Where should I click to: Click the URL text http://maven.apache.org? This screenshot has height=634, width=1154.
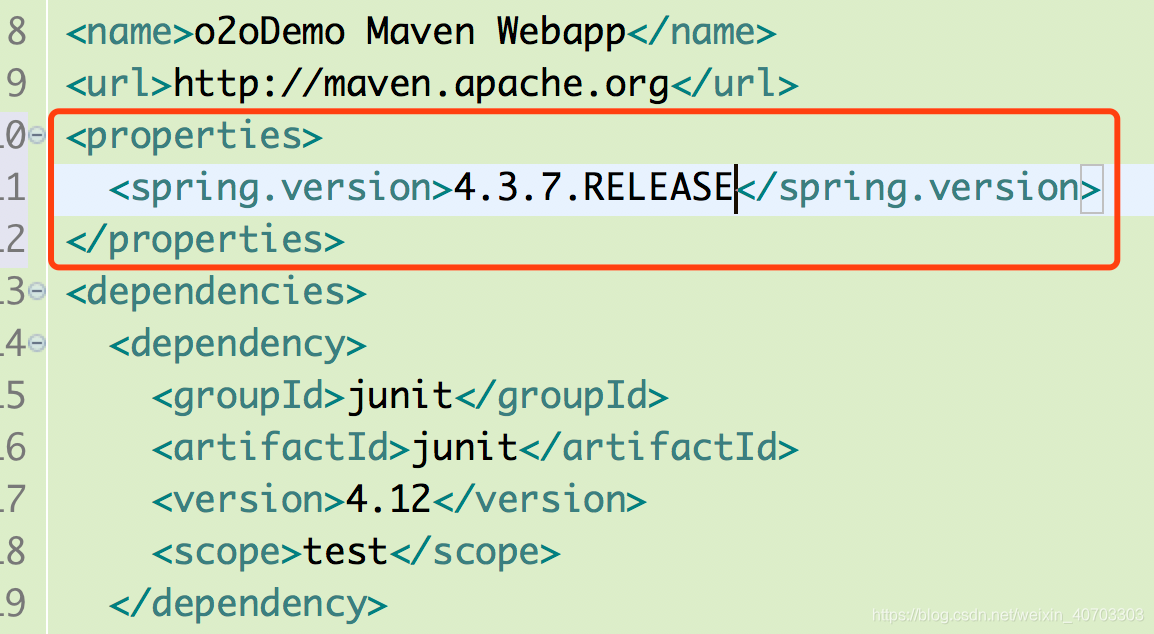point(421,84)
